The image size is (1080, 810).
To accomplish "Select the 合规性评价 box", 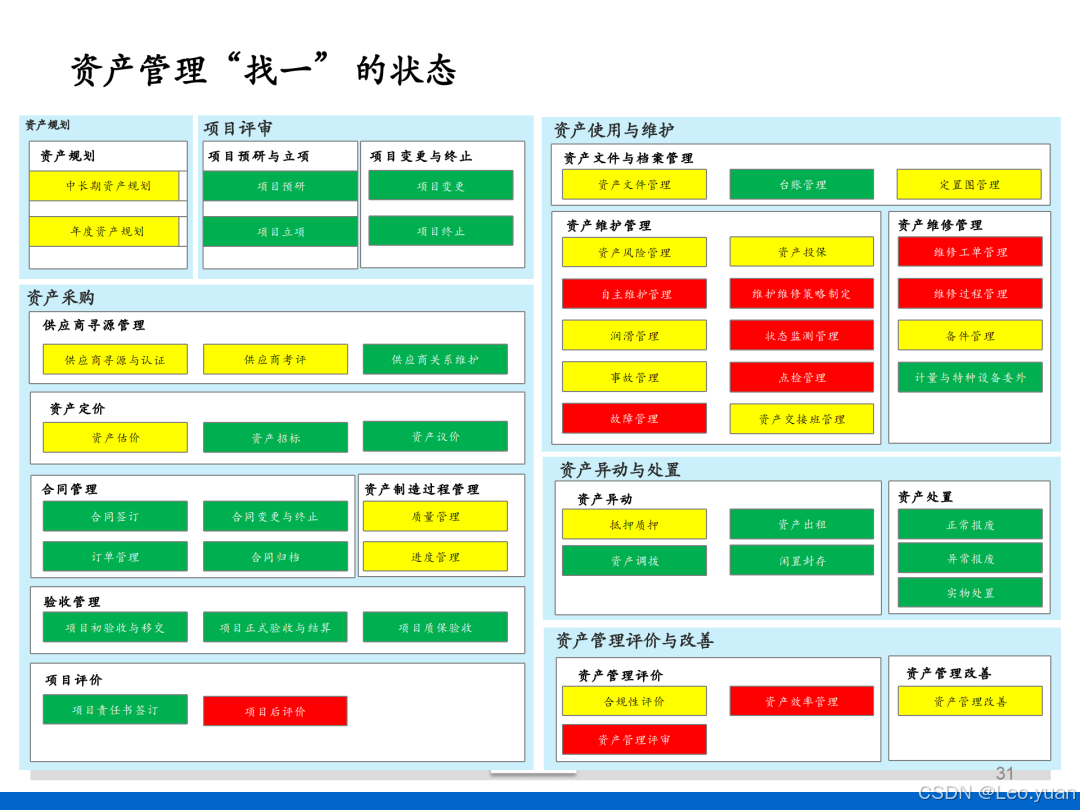I will (x=634, y=701).
